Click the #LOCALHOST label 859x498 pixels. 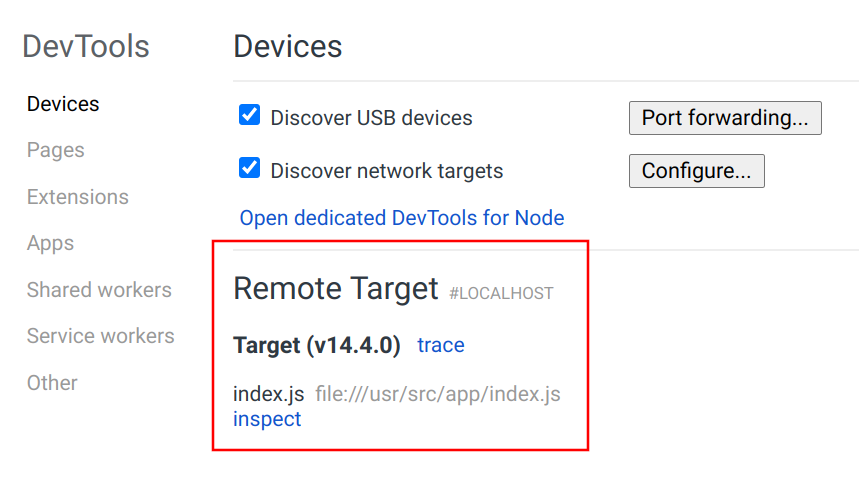click(x=501, y=294)
